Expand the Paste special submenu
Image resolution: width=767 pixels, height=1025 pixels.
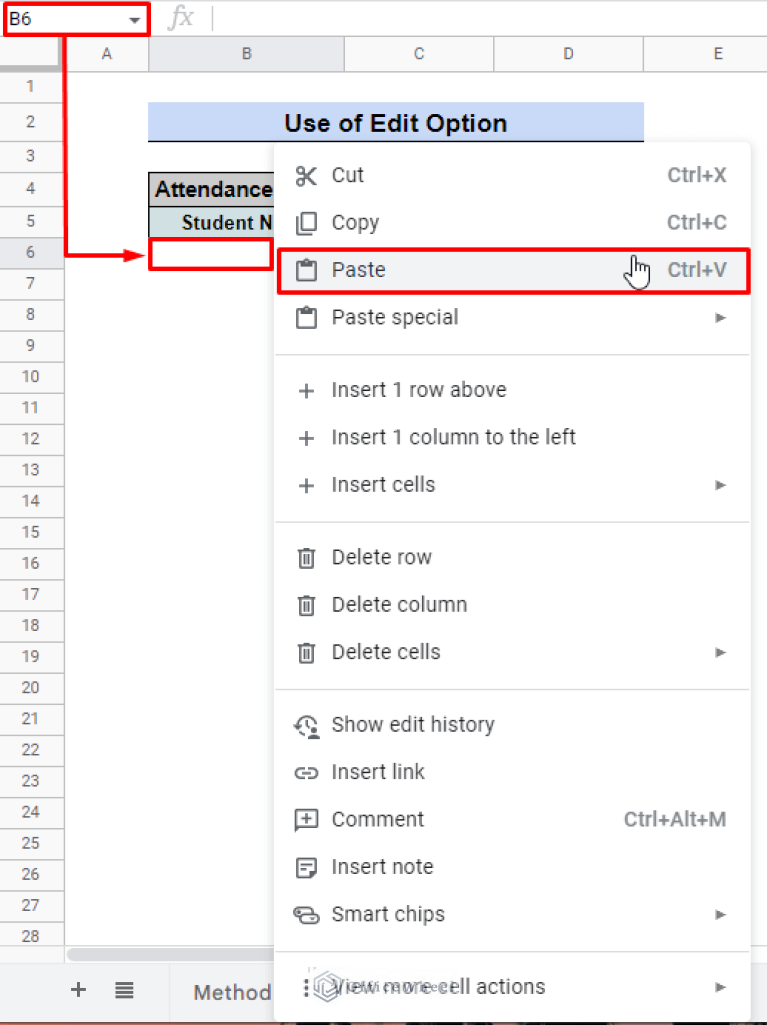721,317
